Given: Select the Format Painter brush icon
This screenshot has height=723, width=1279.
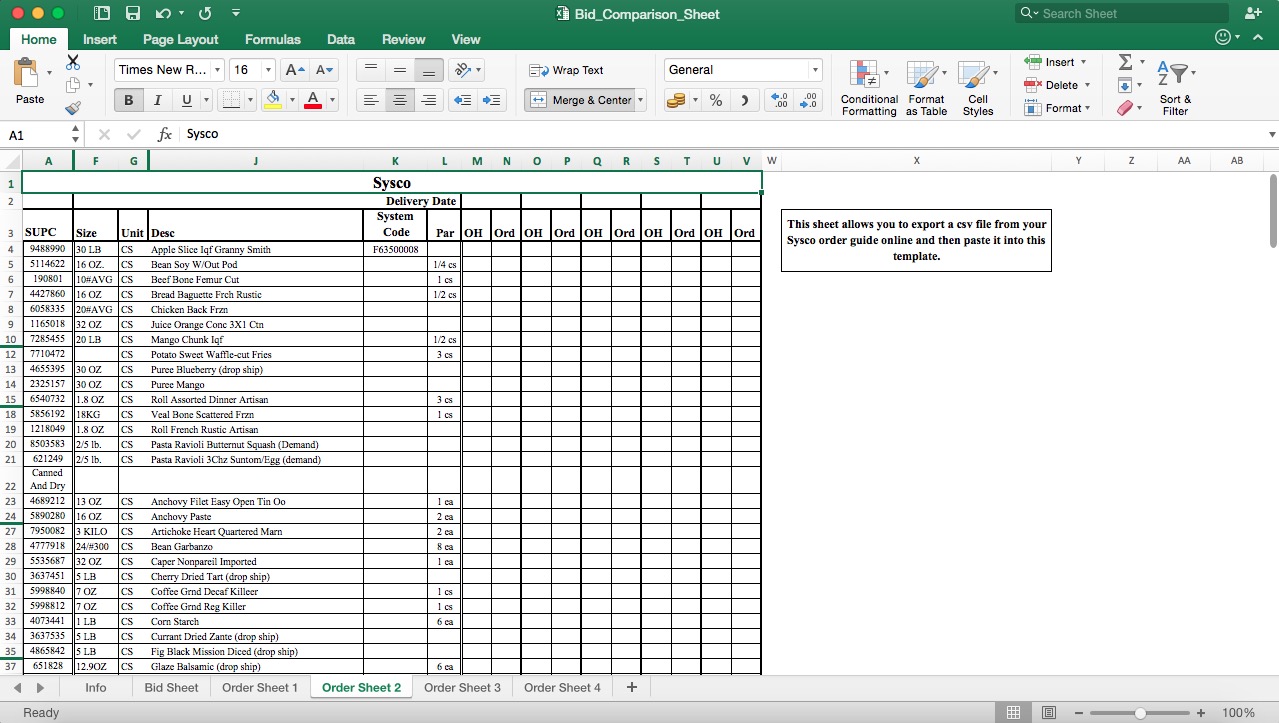Looking at the screenshot, I should pos(73,108).
